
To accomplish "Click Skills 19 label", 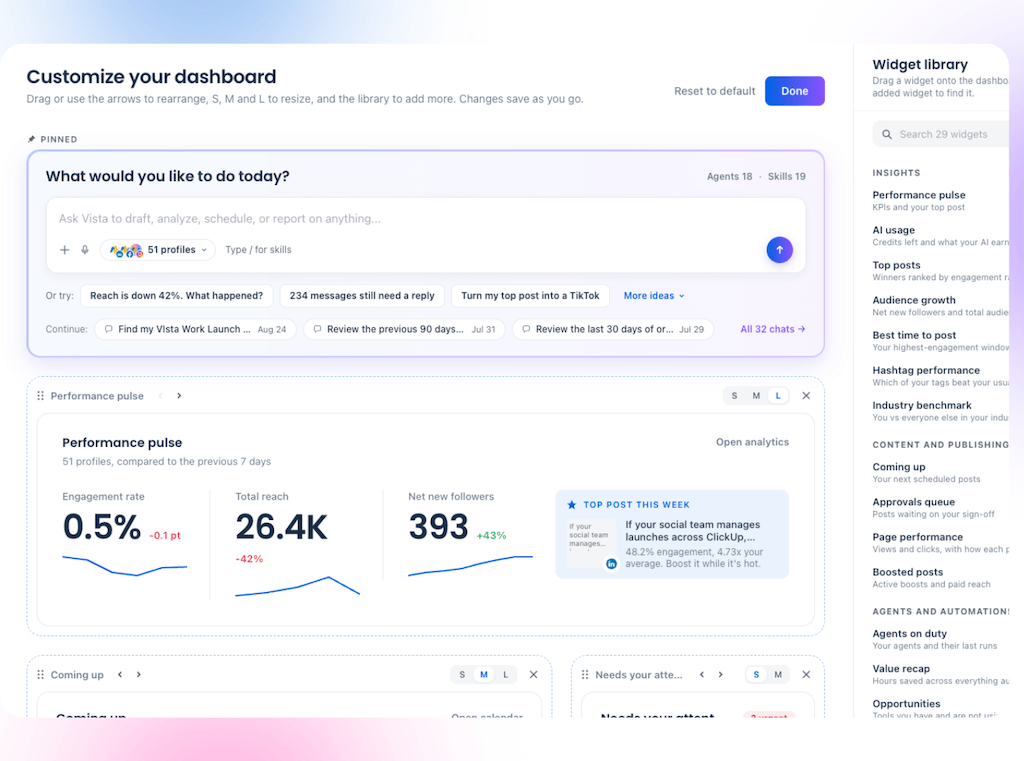I will [786, 176].
